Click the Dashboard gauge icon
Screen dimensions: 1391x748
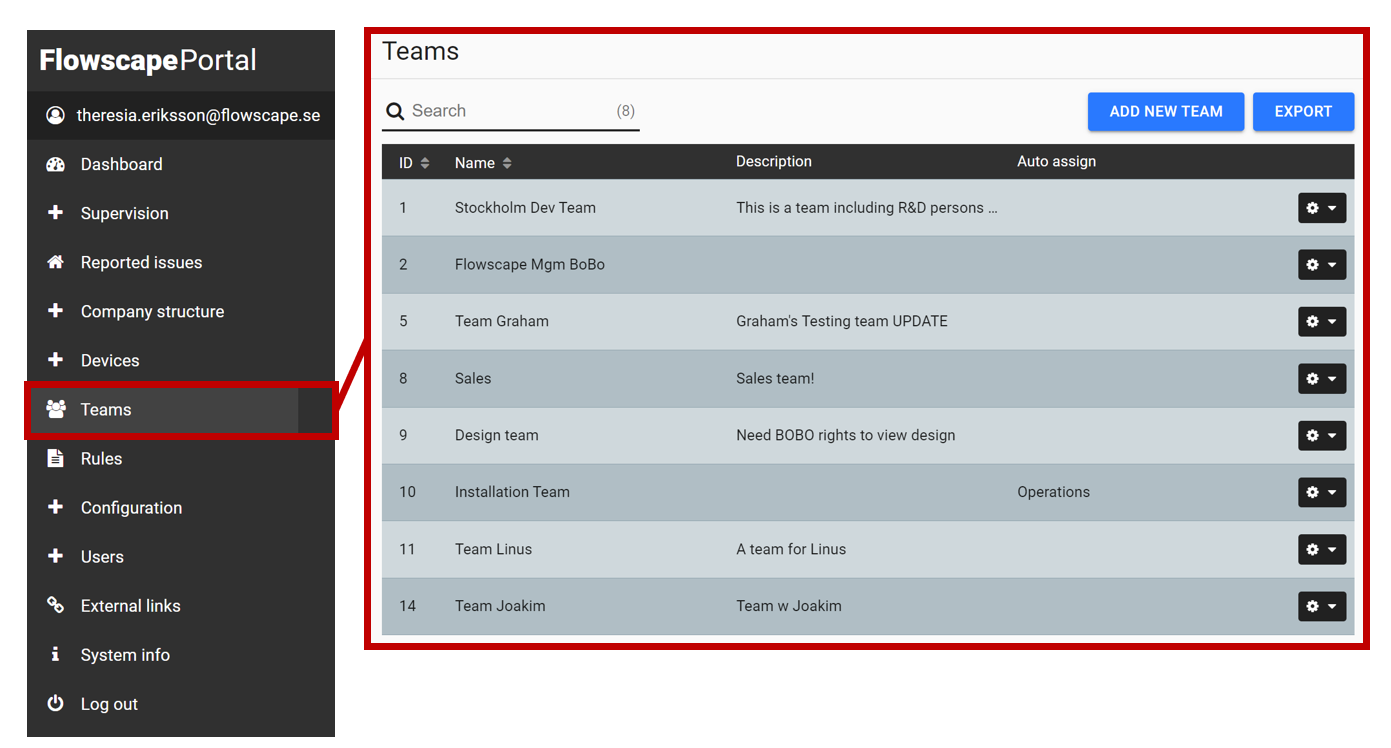pos(55,164)
